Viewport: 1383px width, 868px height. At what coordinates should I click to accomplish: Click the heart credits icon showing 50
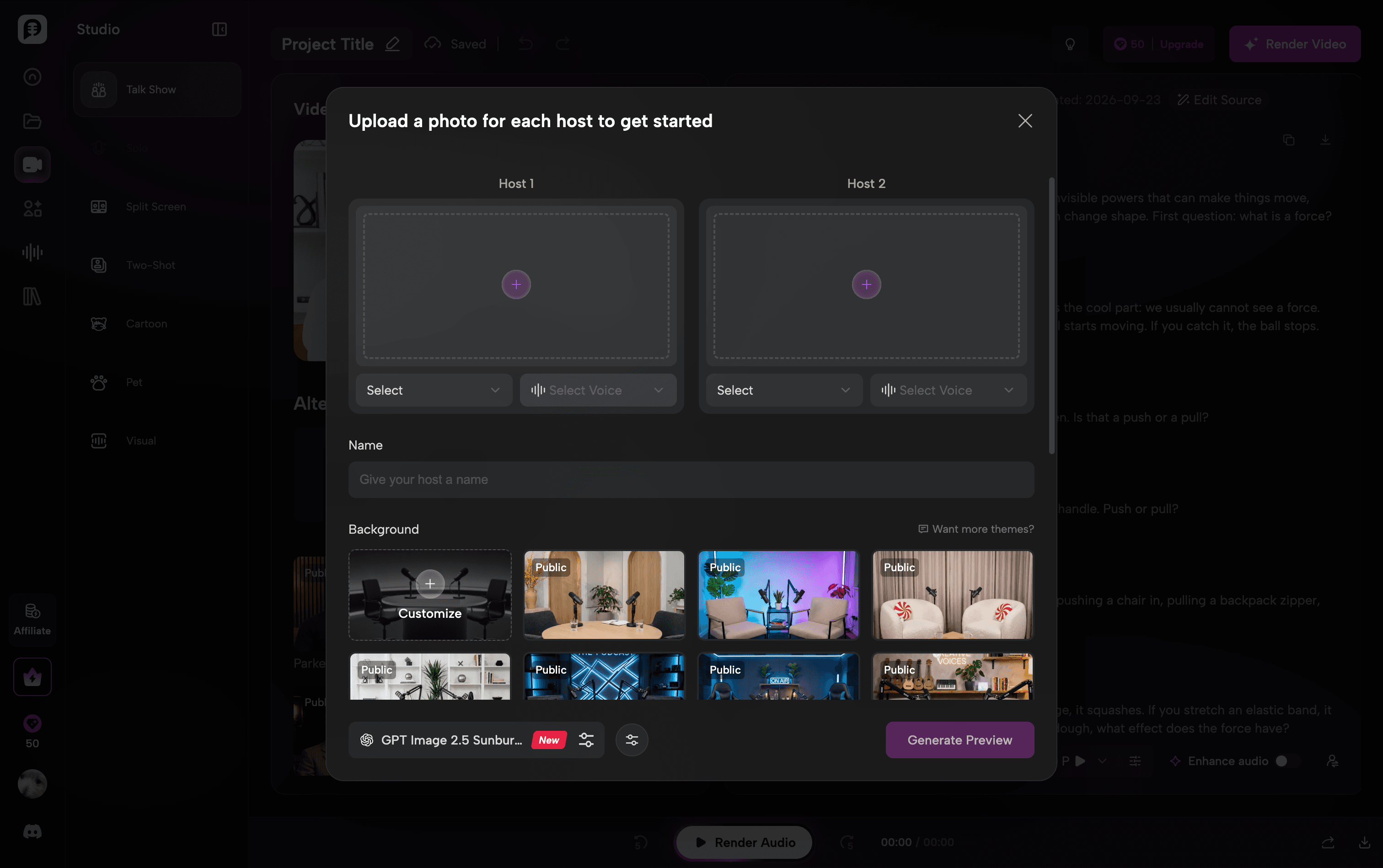pos(32,731)
